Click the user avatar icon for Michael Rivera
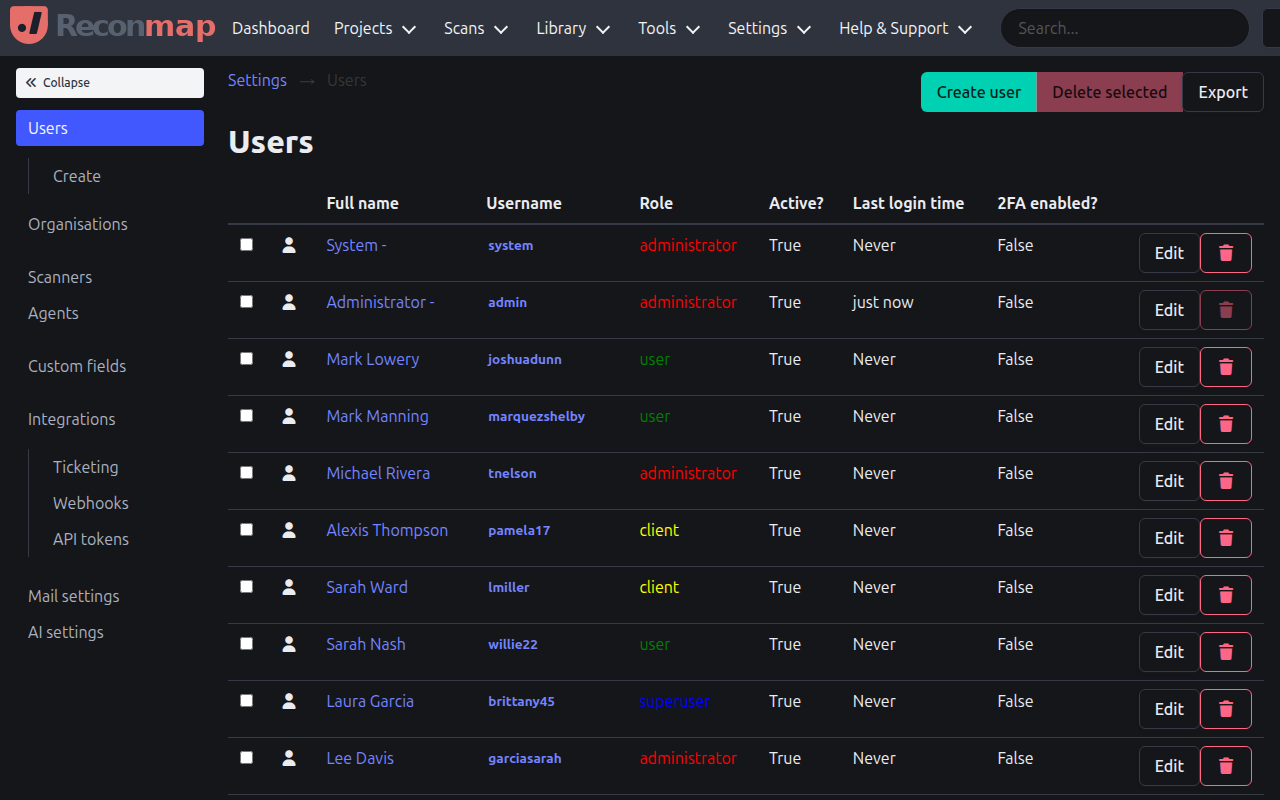Image resolution: width=1280 pixels, height=800 pixels. point(289,473)
